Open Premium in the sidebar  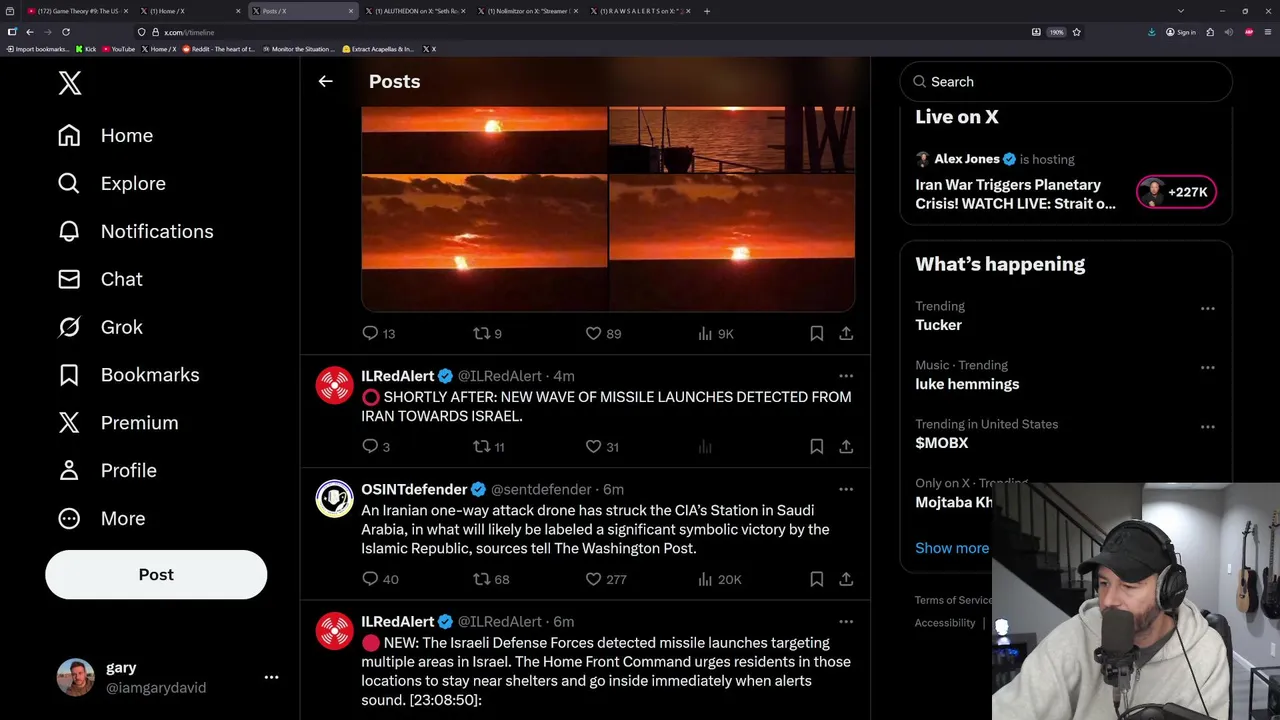coord(118,423)
